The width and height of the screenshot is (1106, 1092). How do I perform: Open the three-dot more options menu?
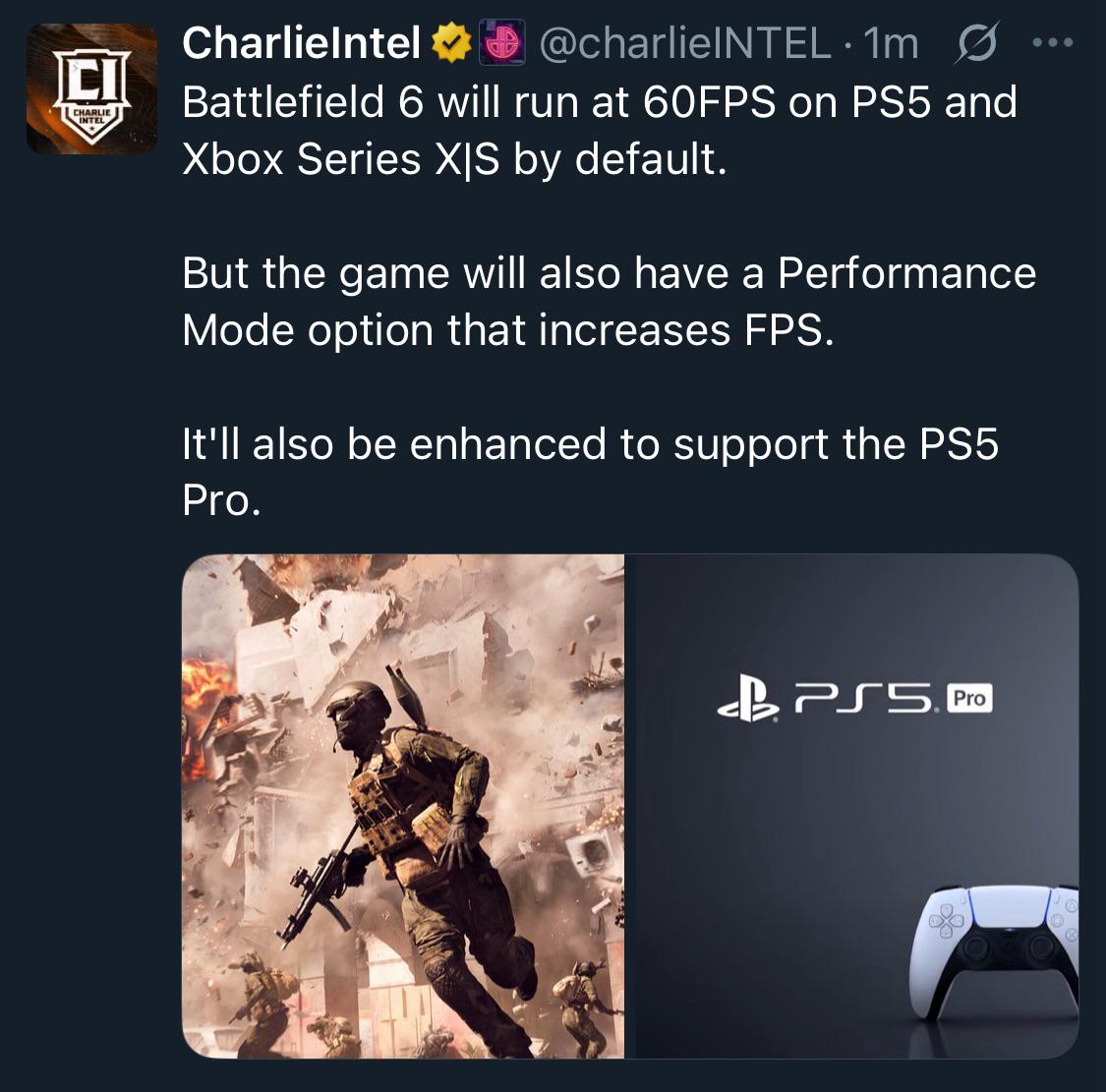click(x=1052, y=43)
